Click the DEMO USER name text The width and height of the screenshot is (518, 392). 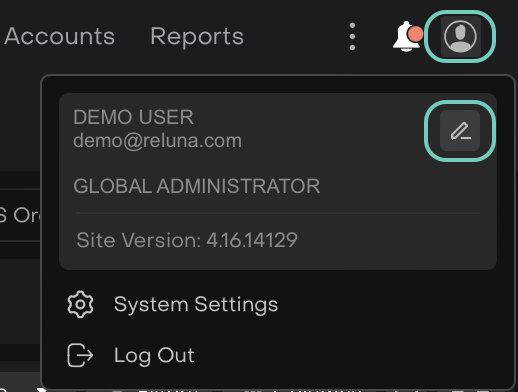(133, 117)
